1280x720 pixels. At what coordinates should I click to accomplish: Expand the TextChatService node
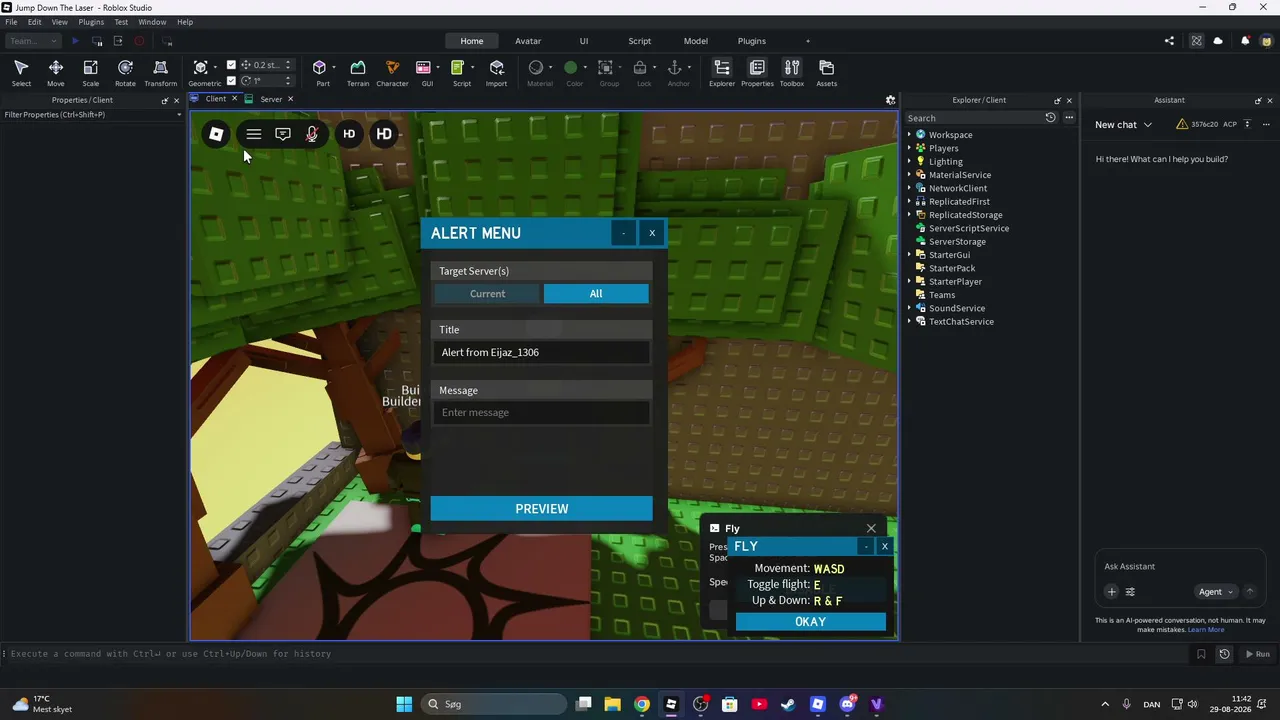pos(909,322)
